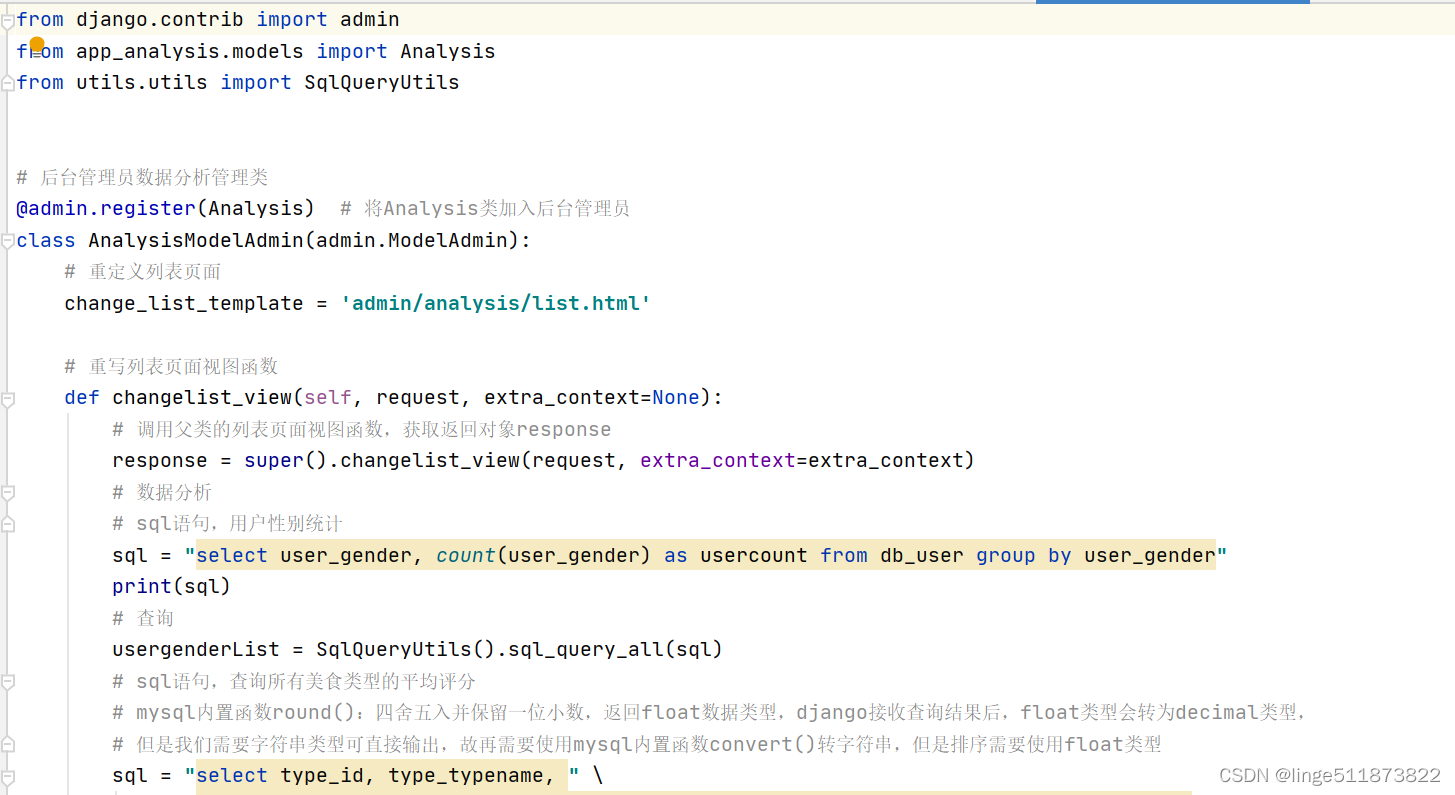The height and width of the screenshot is (795, 1455).
Task: Click 'SqlQueryUtils' in the import statement
Action: pos(382,82)
